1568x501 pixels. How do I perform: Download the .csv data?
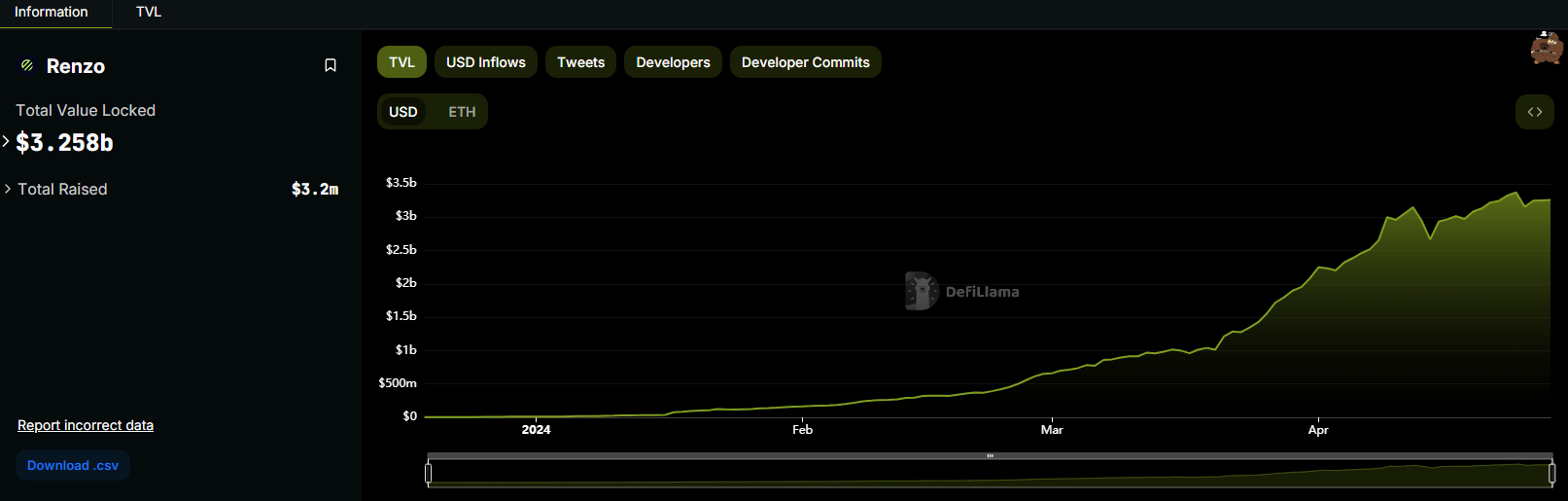[x=73, y=466]
